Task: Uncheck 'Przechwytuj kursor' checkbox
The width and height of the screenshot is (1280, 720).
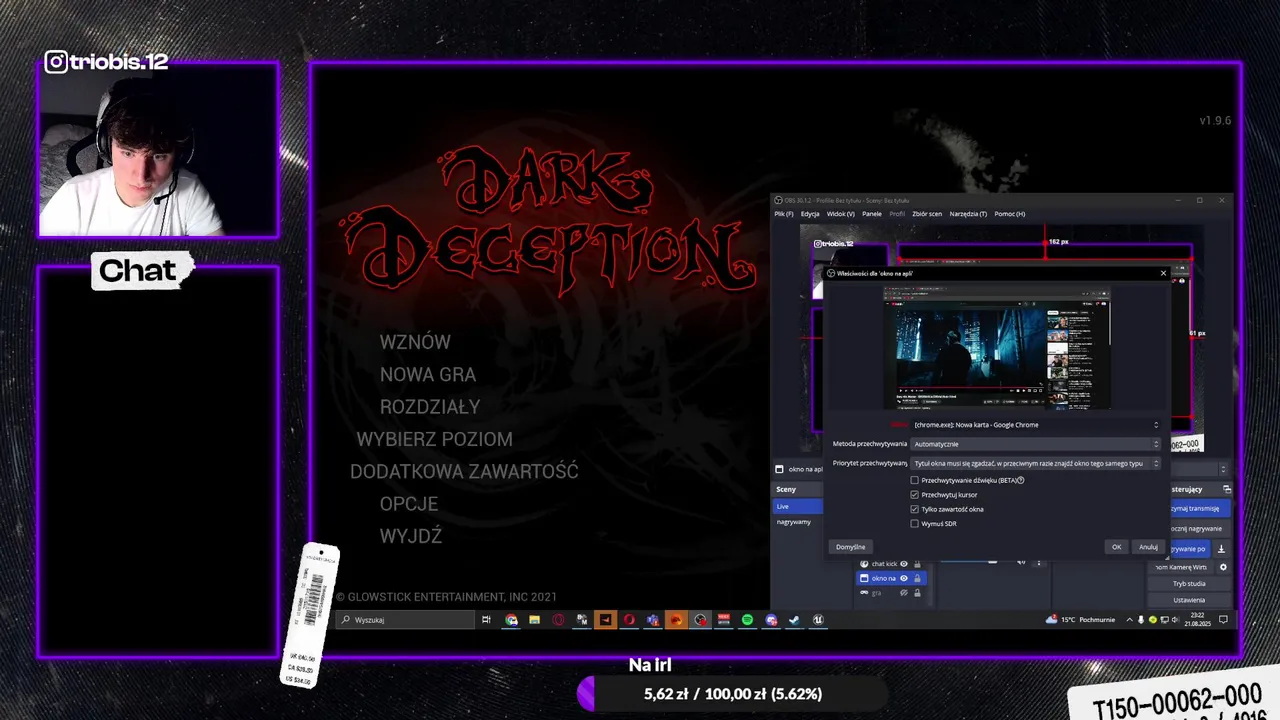Action: (x=914, y=494)
